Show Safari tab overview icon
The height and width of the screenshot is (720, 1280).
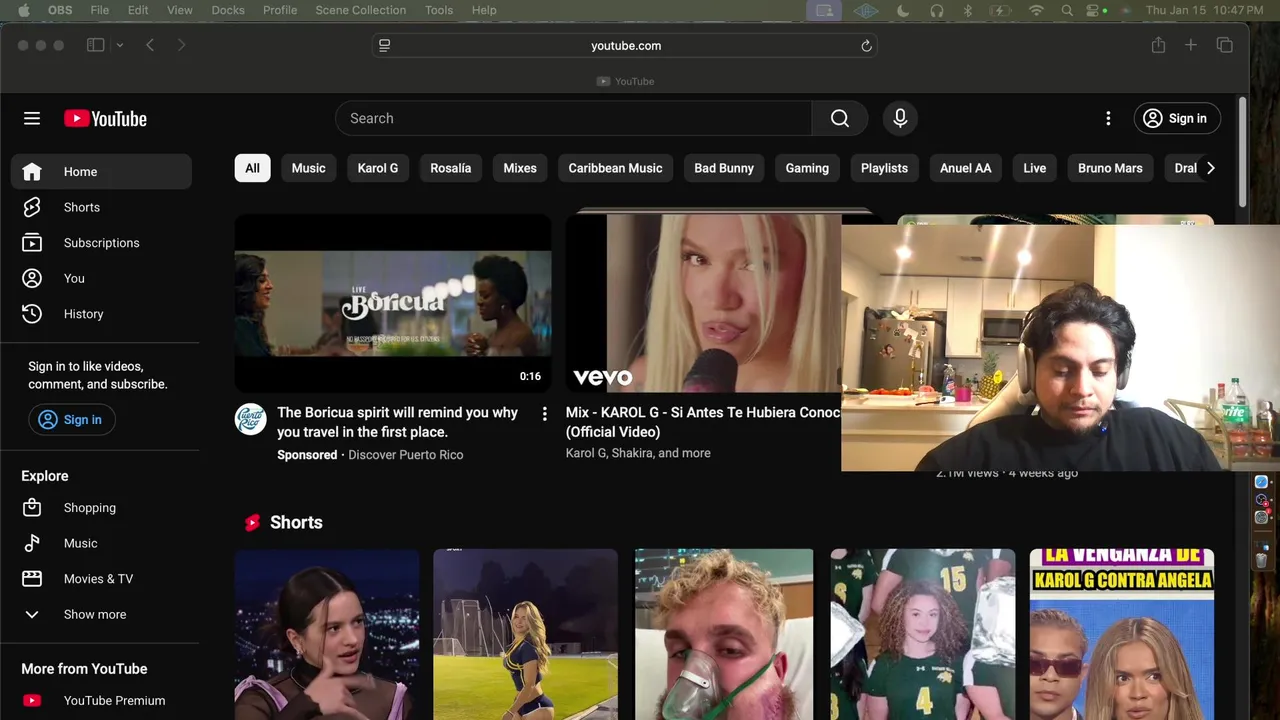[x=1224, y=45]
